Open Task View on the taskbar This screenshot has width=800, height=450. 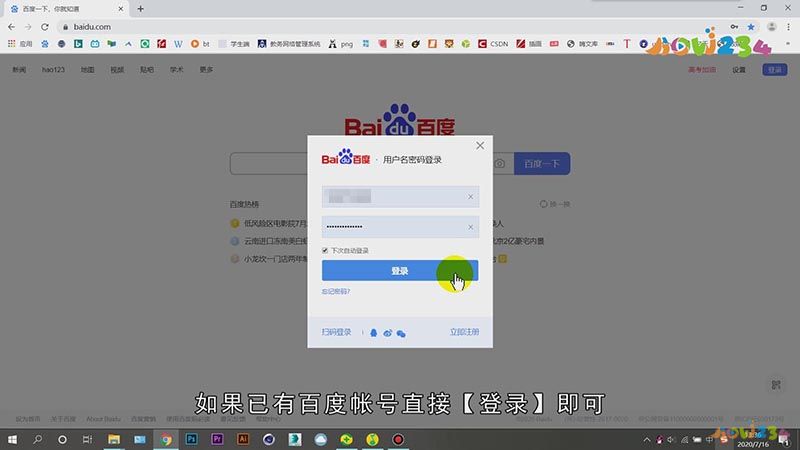(87, 439)
